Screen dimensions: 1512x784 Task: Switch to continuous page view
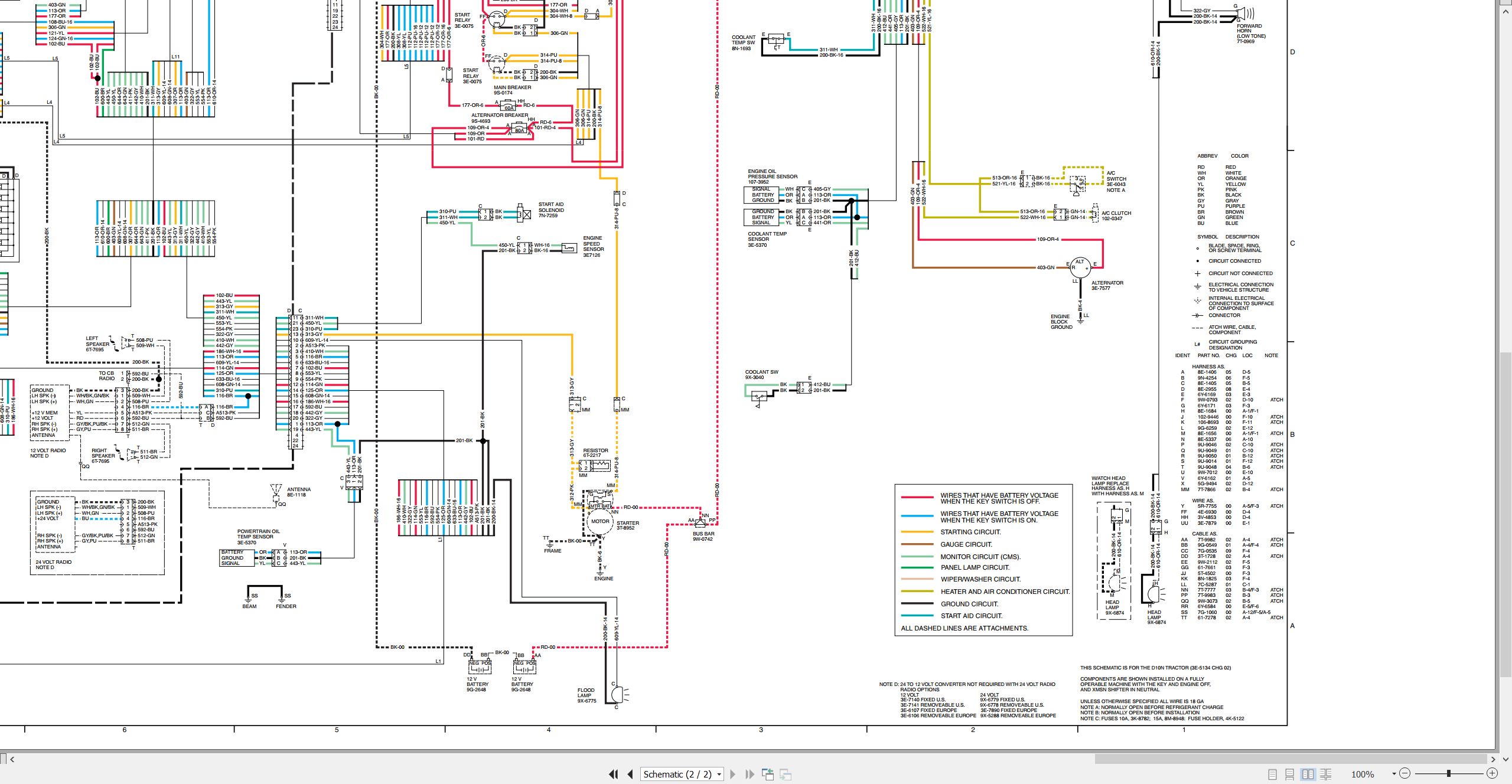pos(1290,774)
